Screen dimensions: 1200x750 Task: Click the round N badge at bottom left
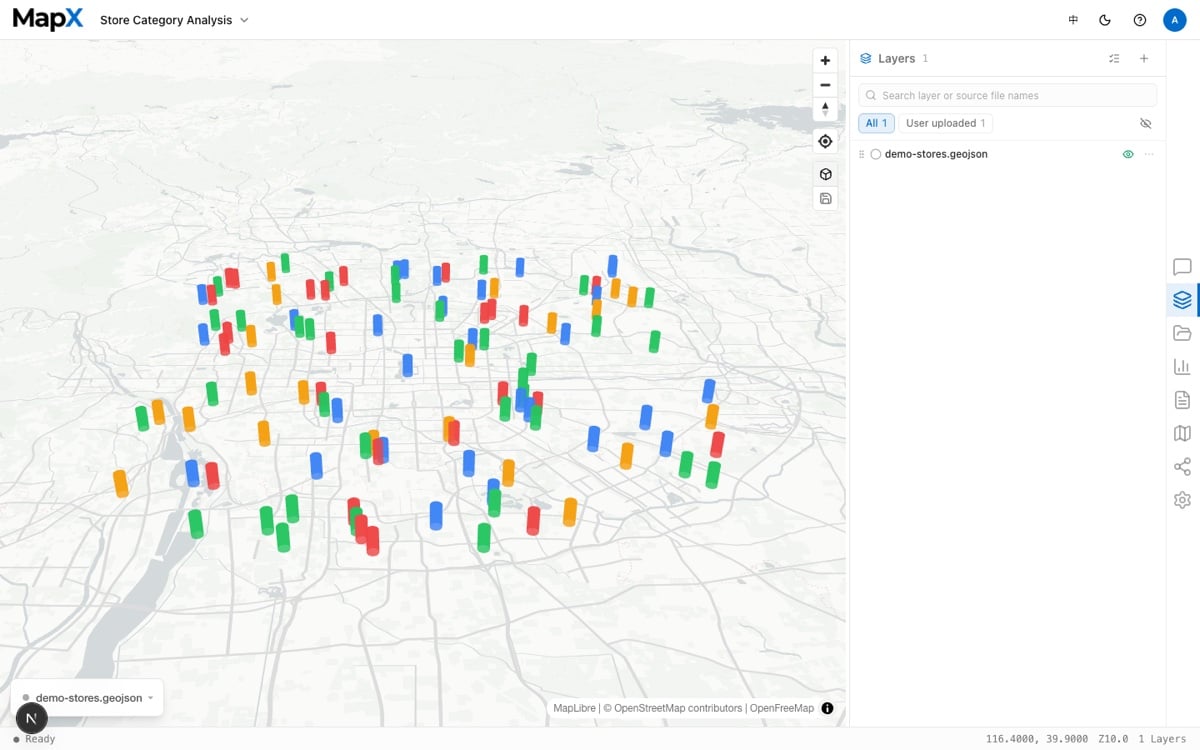click(32, 717)
